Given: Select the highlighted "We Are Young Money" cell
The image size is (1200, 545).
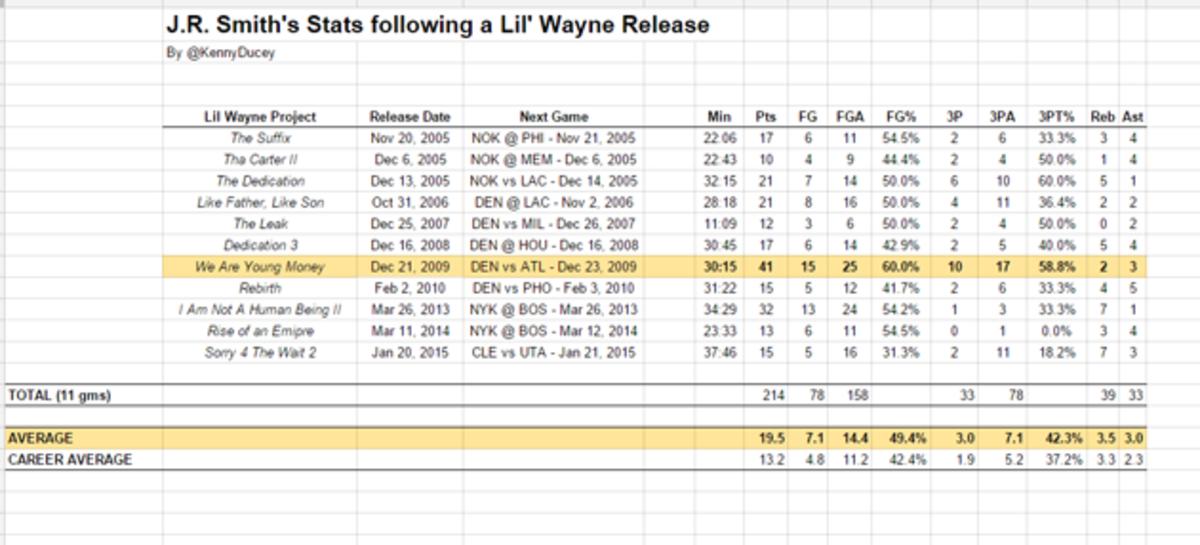Looking at the screenshot, I should click(259, 267).
